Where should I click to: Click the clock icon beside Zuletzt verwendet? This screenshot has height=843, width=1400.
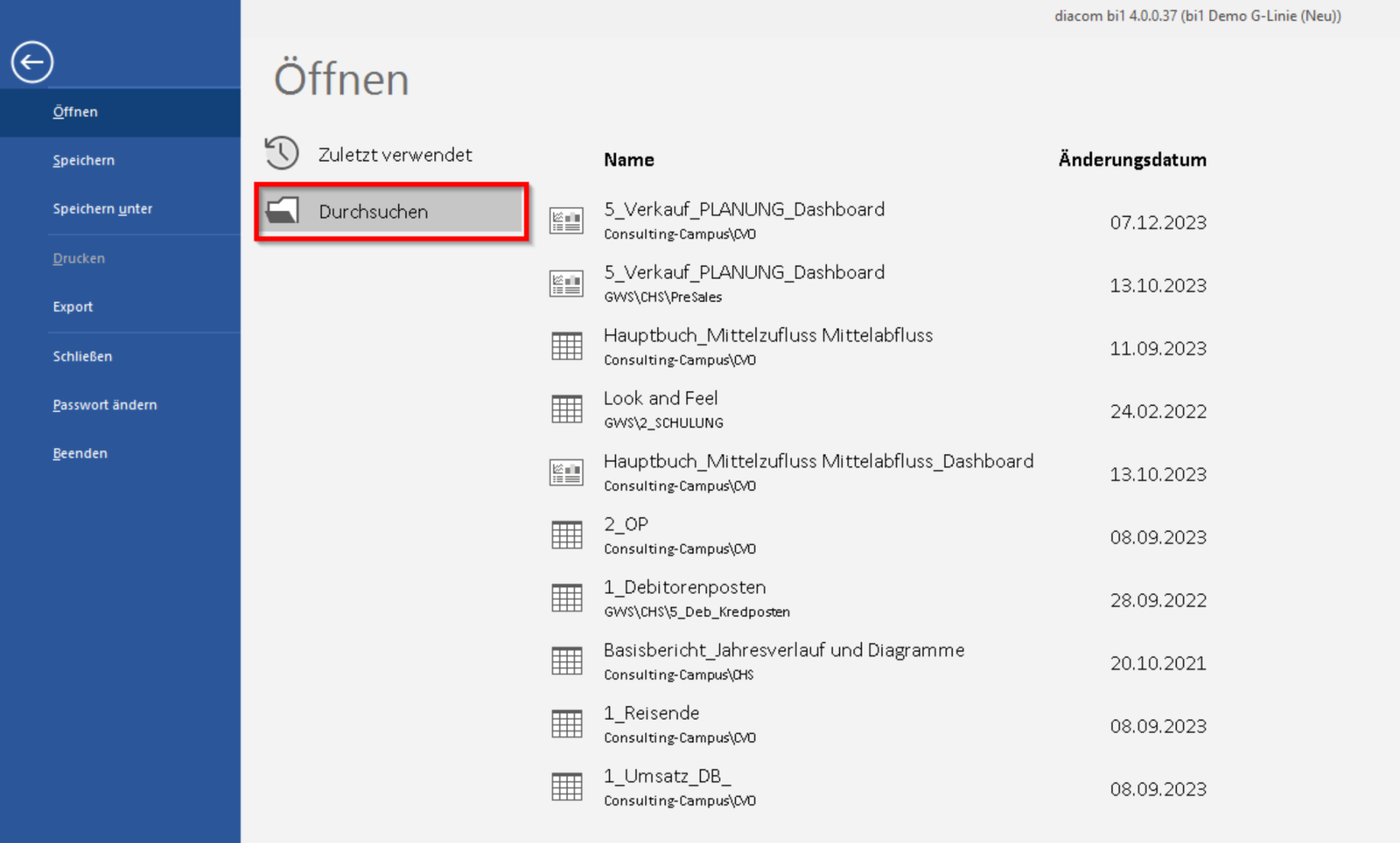click(x=282, y=153)
